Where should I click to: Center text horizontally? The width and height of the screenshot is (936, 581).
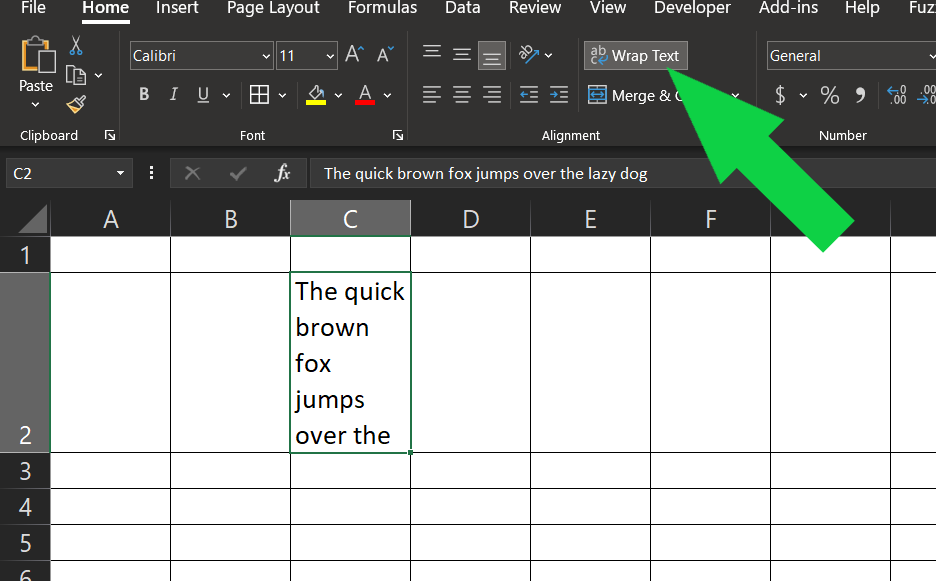point(461,95)
